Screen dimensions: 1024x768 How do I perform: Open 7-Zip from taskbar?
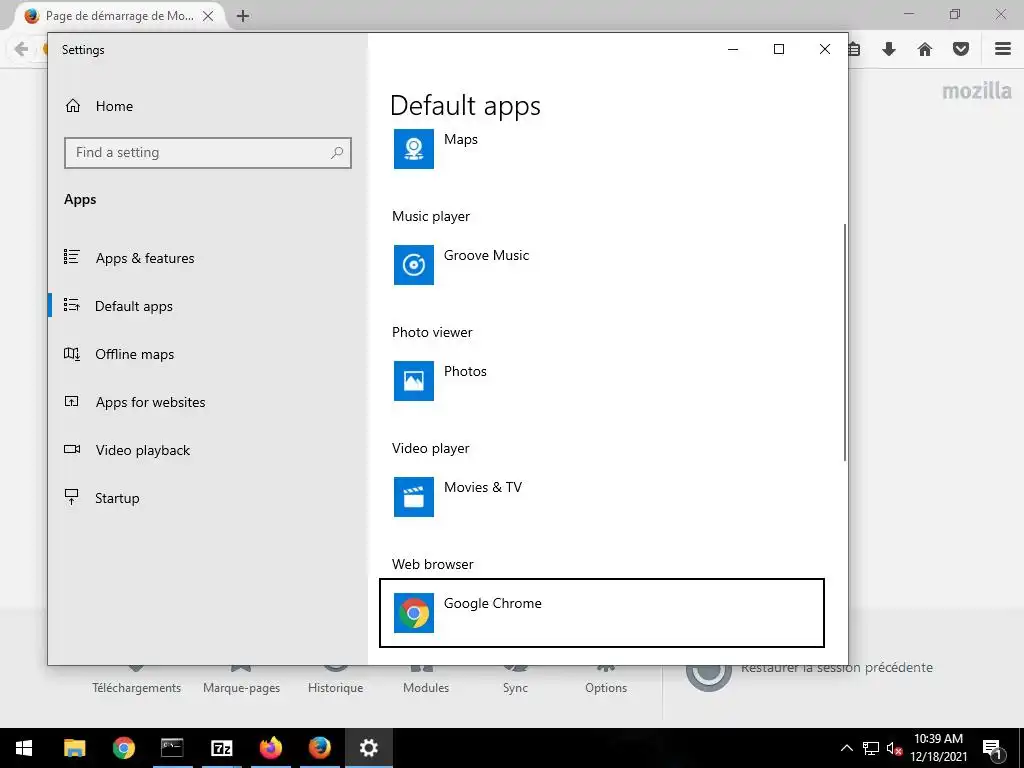221,748
